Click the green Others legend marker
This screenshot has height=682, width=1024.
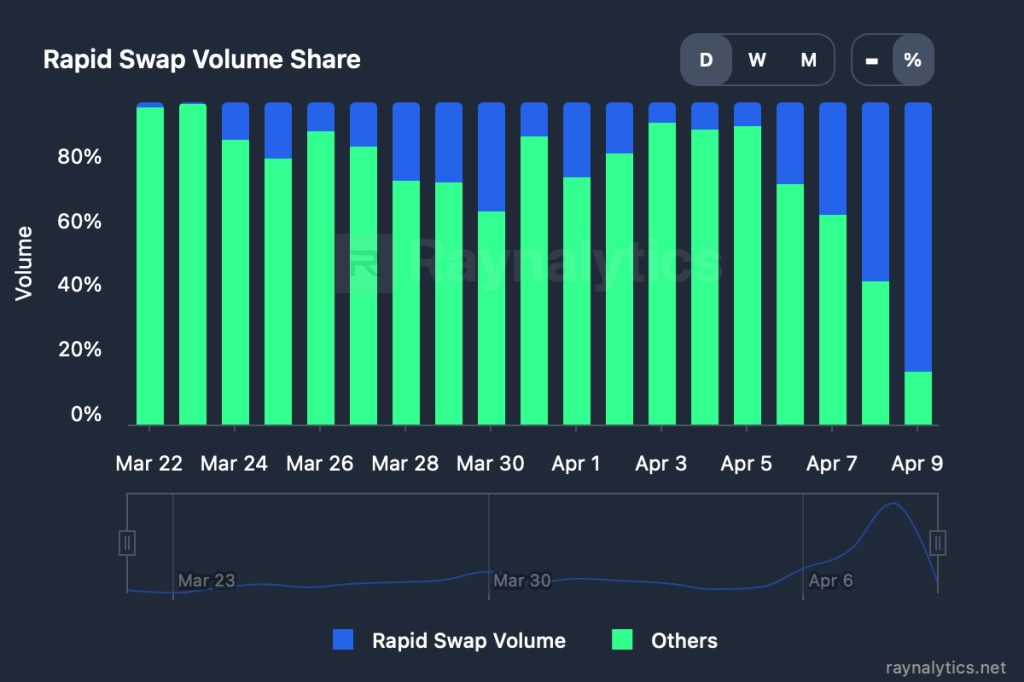click(620, 640)
